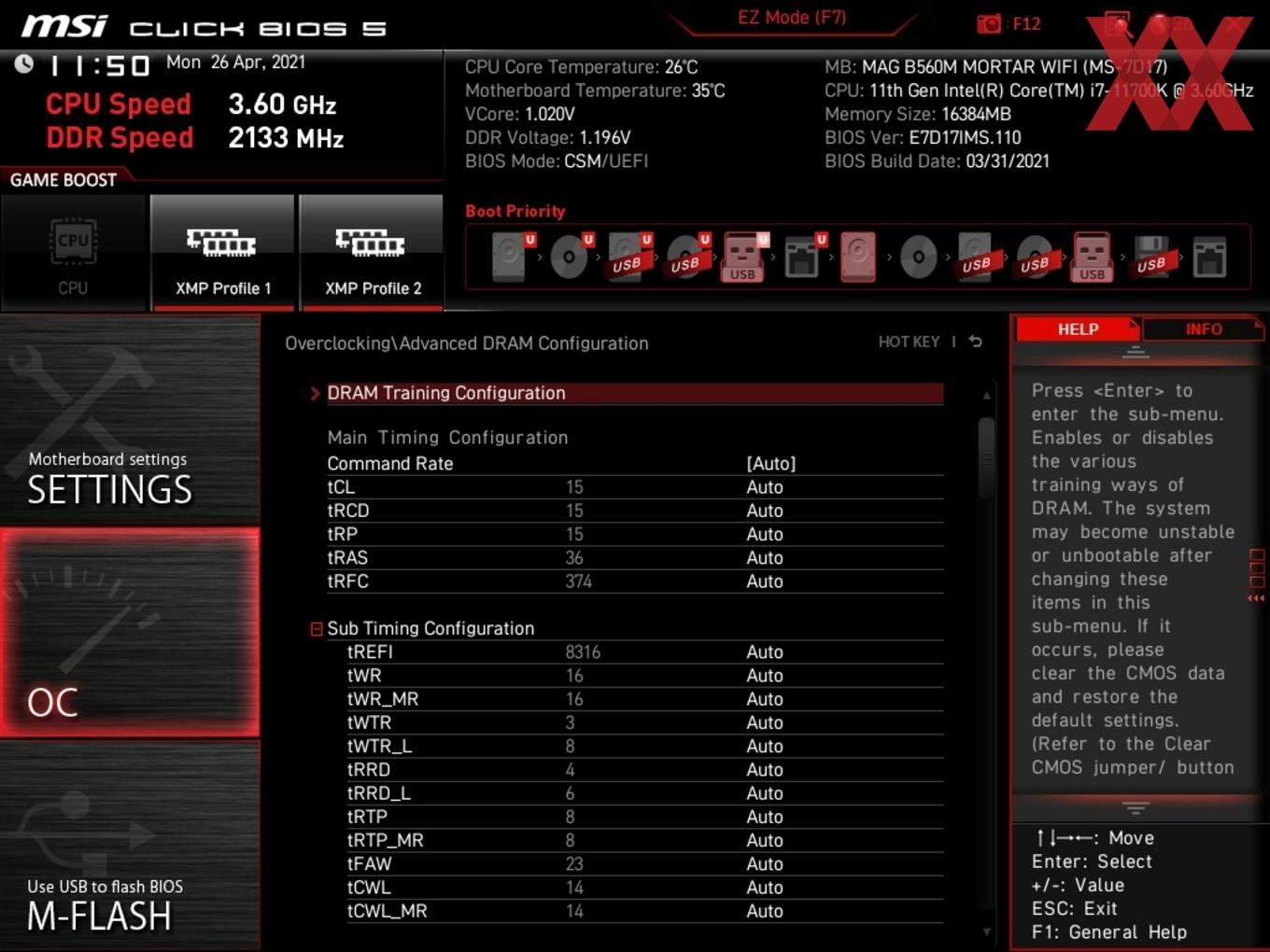Enable XMP Profile 1

click(x=222, y=252)
